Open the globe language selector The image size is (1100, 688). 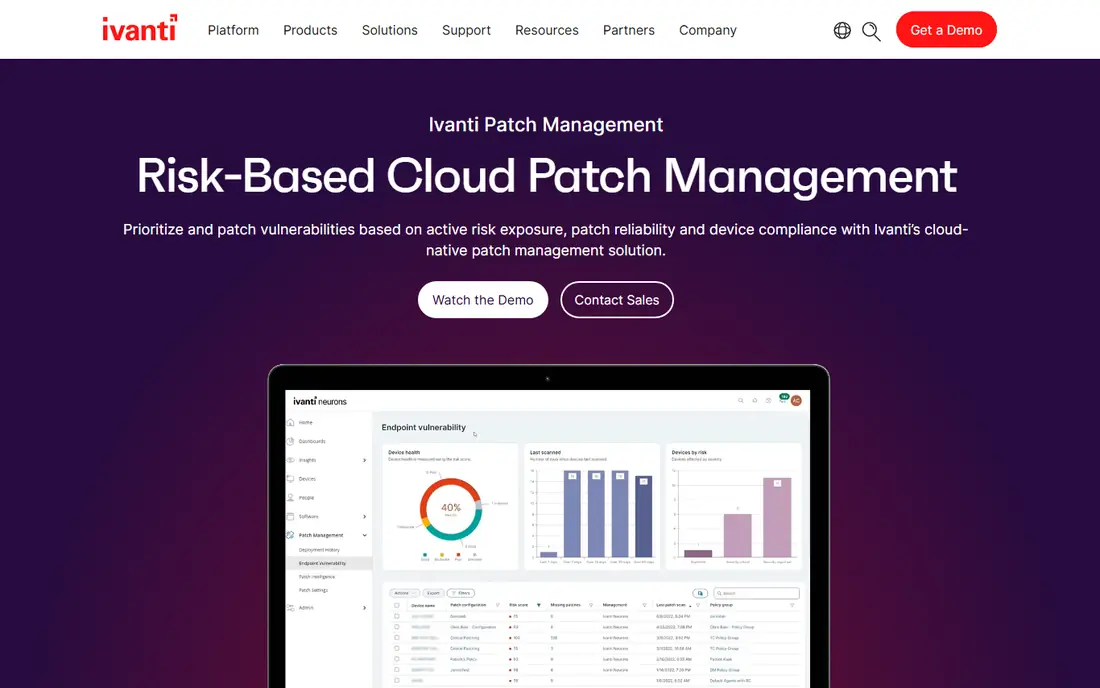tap(842, 30)
